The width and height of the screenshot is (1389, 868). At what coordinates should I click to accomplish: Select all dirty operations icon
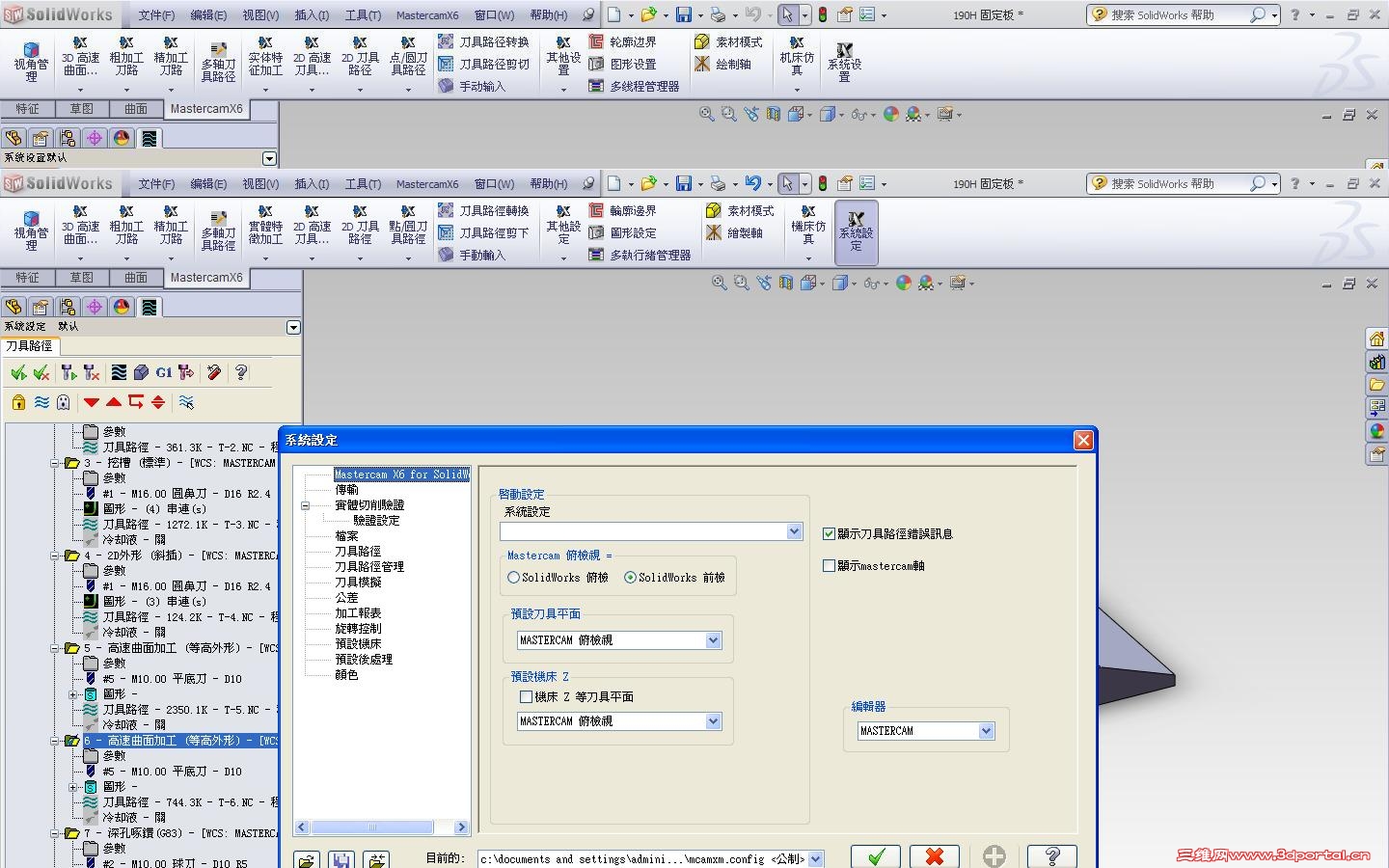pyautogui.click(x=41, y=373)
